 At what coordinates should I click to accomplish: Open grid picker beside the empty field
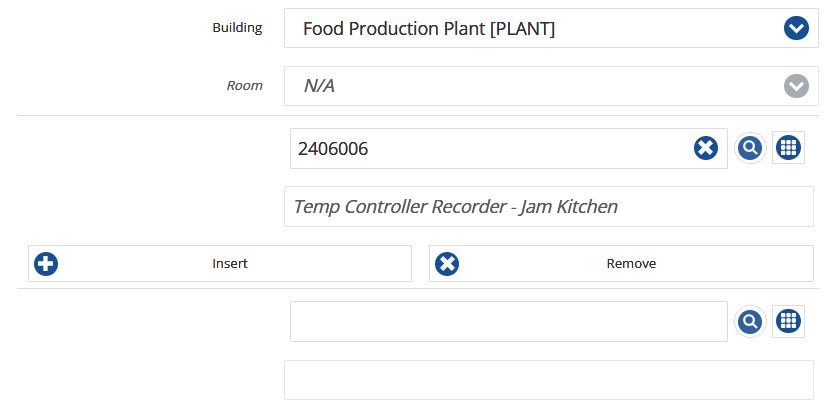point(788,321)
